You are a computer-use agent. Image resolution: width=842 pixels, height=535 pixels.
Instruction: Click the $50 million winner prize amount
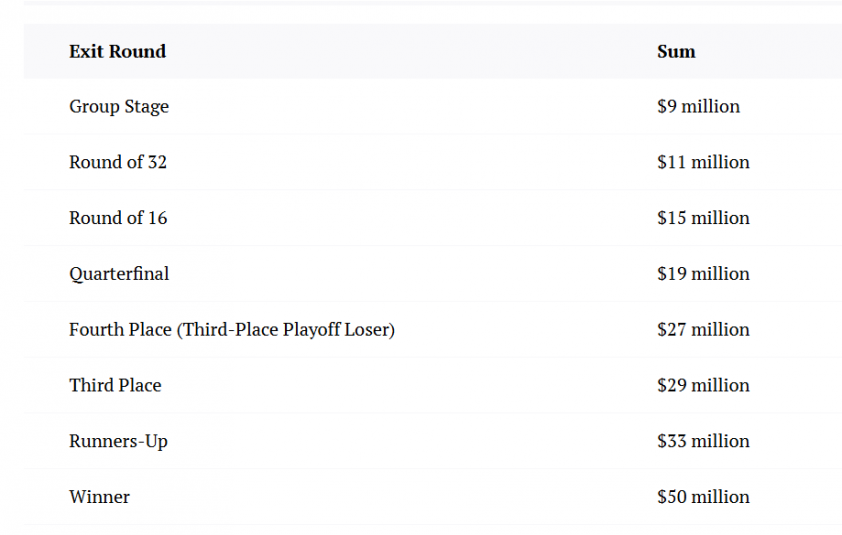pos(703,497)
